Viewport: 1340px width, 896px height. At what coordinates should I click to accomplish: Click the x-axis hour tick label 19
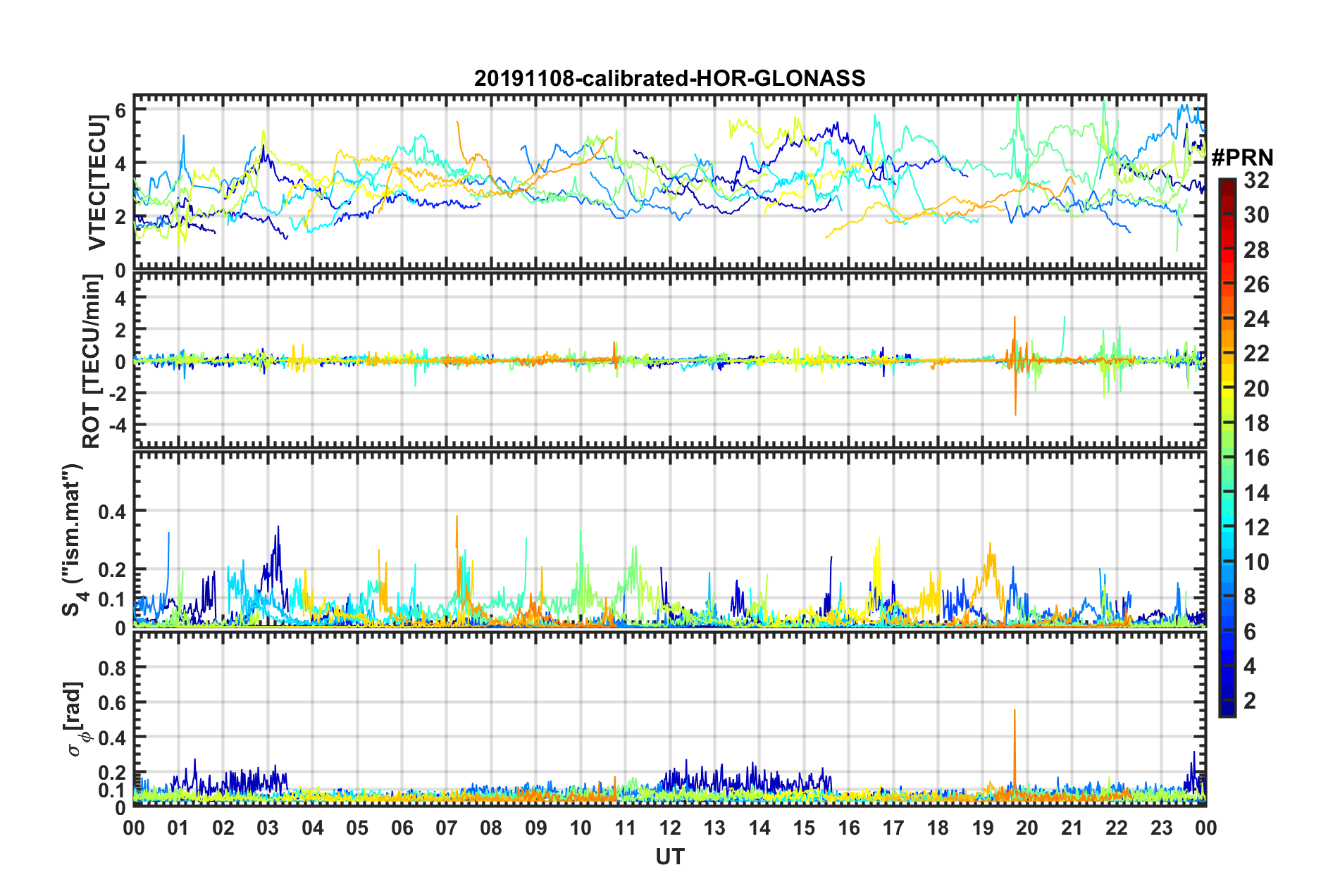coord(982,828)
